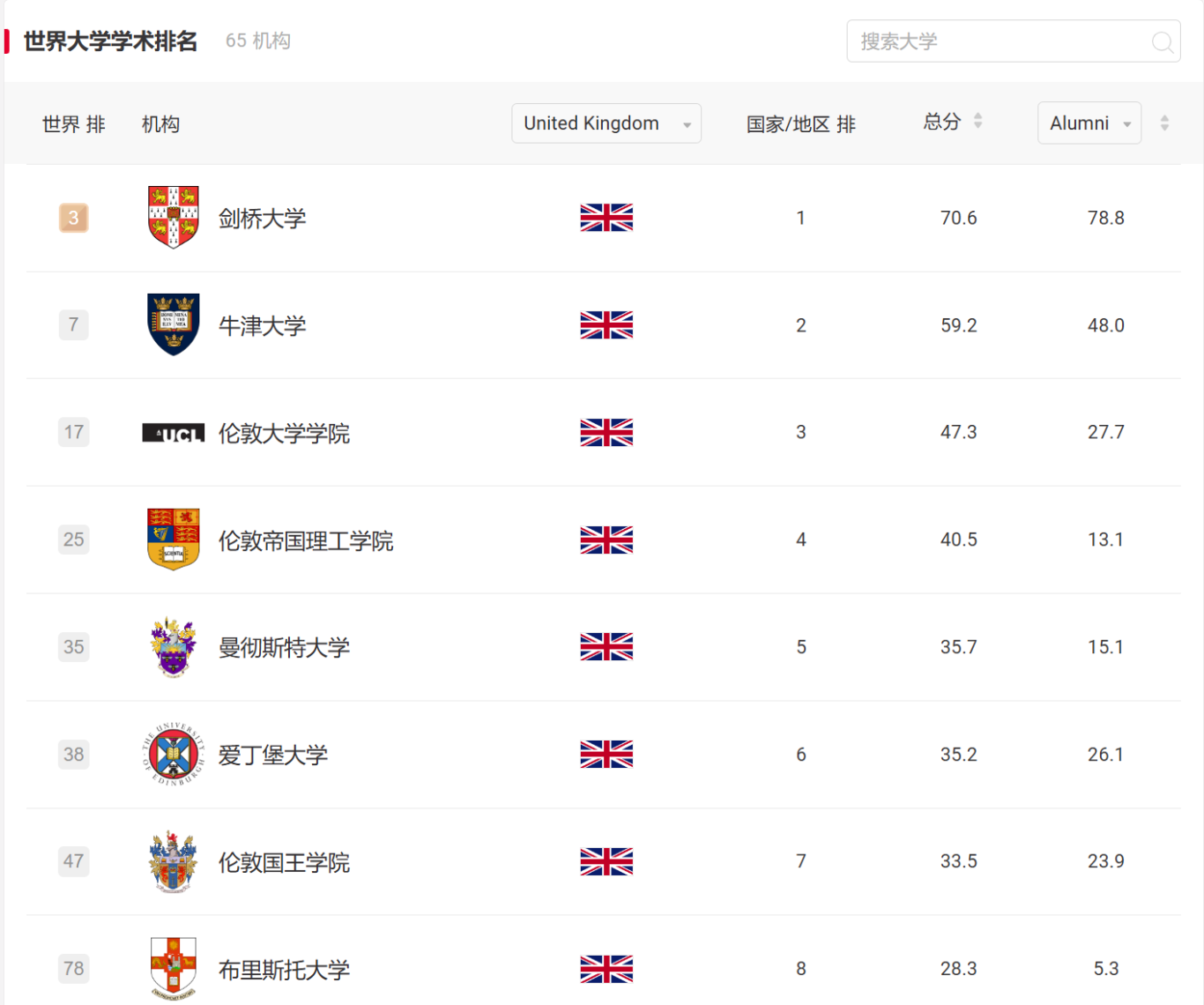The width and height of the screenshot is (1204, 1005).
Task: Click the Edinburgh University seal logo
Action: pyautogui.click(x=174, y=755)
